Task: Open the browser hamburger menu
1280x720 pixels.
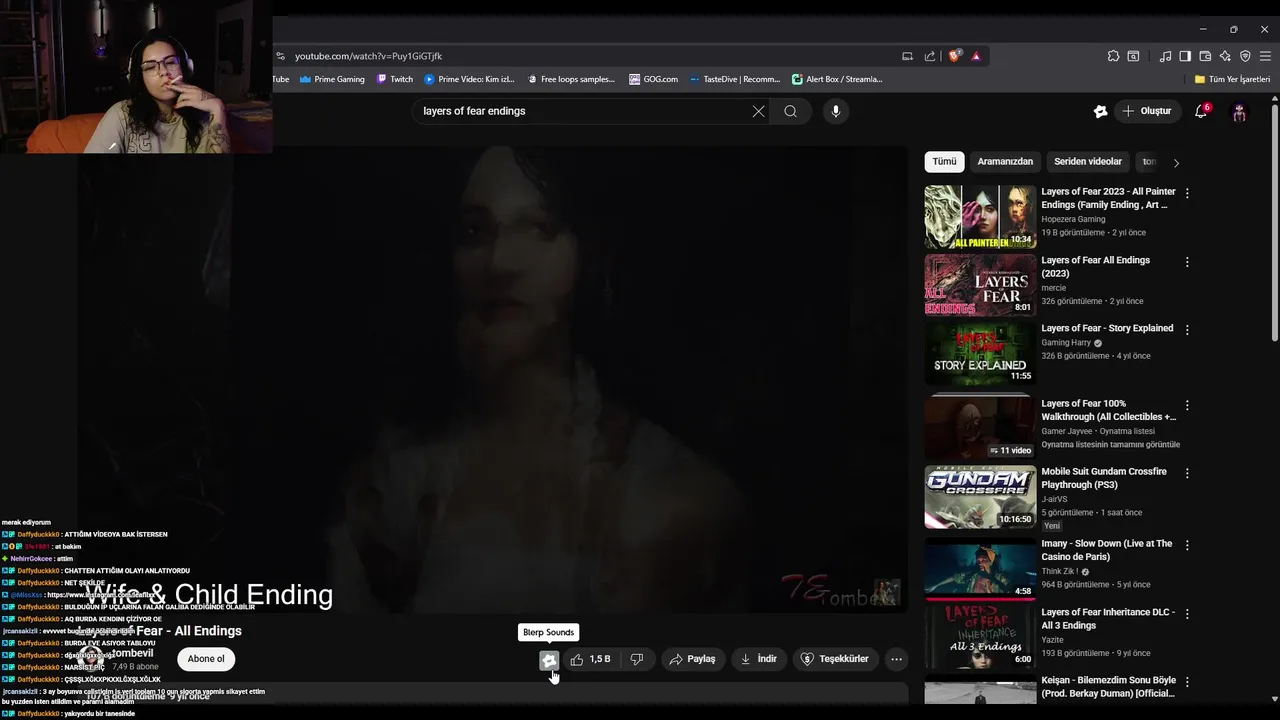Action: coord(1265,56)
